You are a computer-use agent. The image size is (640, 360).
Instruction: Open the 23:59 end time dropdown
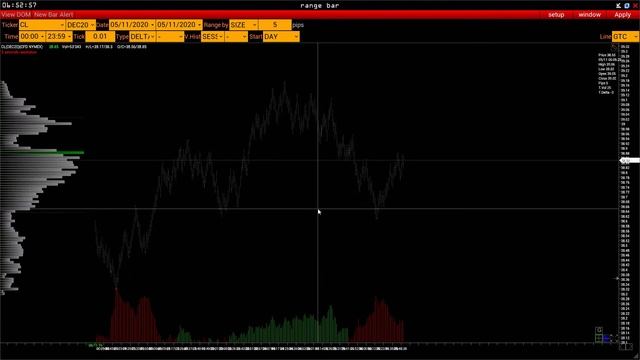tap(59, 37)
